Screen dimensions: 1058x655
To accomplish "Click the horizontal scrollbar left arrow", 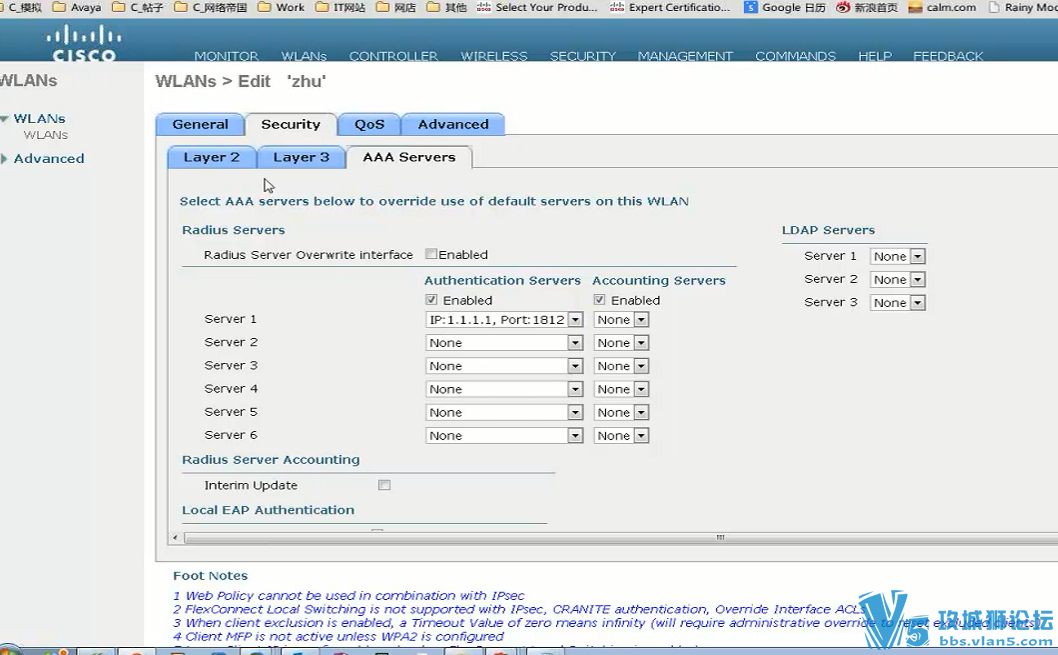I will [x=175, y=538].
